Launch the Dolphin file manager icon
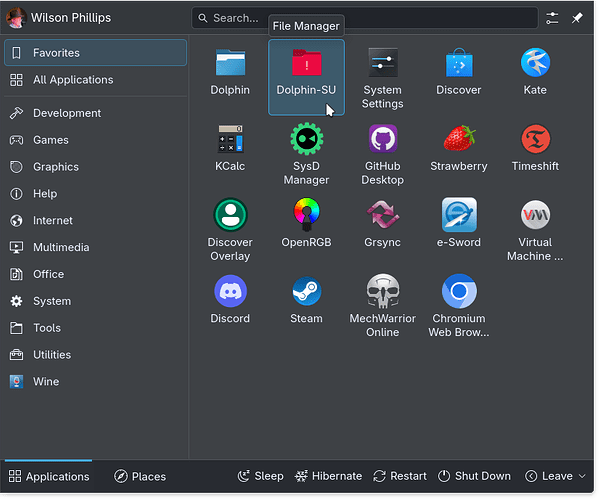Viewport: 601px width, 500px height. pos(230,62)
